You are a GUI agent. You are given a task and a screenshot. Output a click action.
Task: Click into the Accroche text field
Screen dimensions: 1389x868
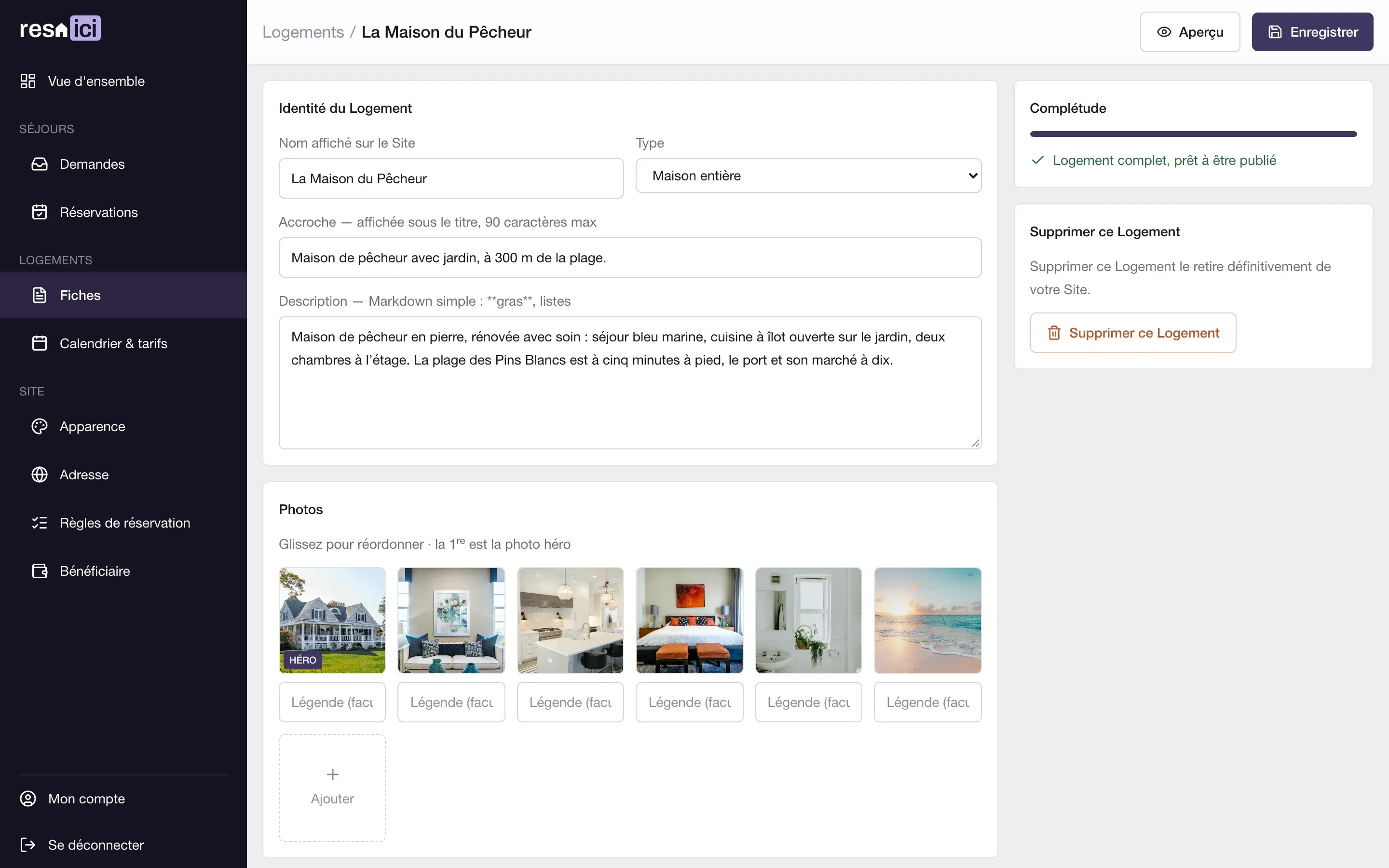(630, 258)
